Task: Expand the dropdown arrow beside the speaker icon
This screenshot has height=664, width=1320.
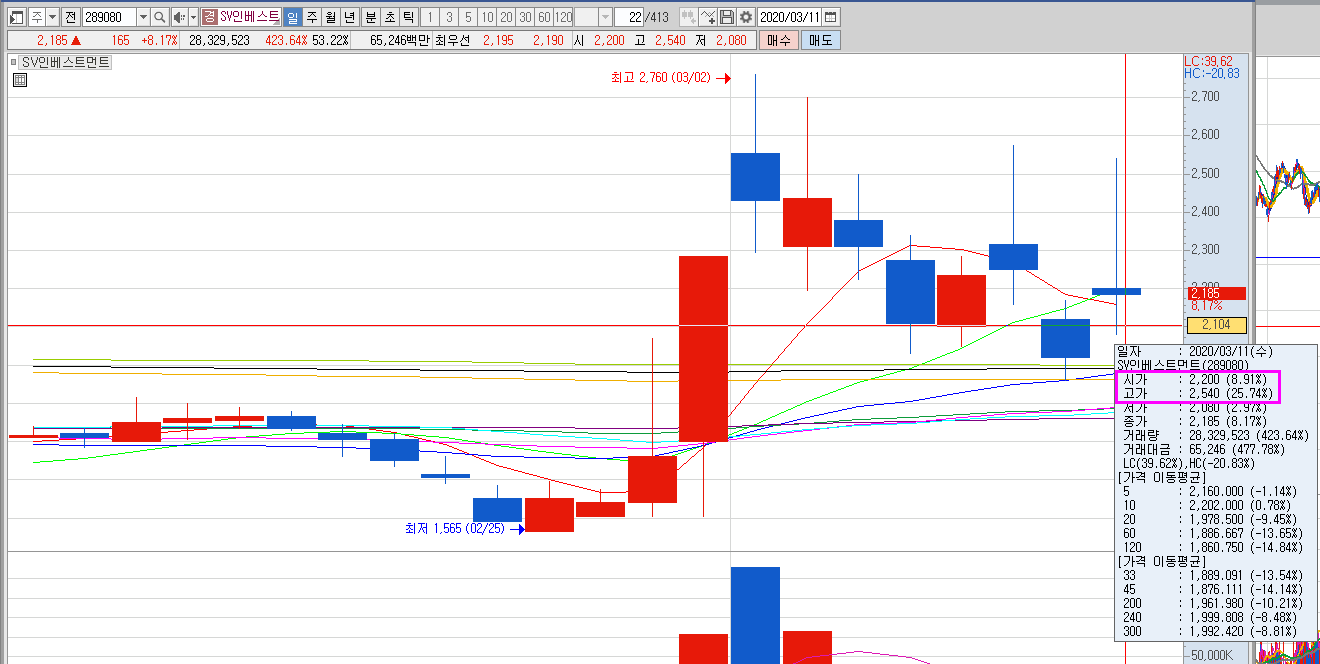Action: click(193, 17)
